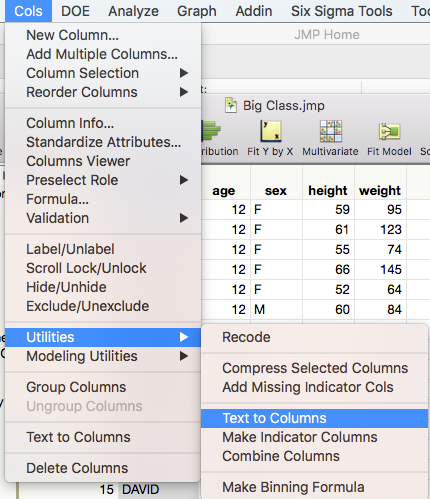Expand the Preselect Role submenu arrow

(x=184, y=180)
